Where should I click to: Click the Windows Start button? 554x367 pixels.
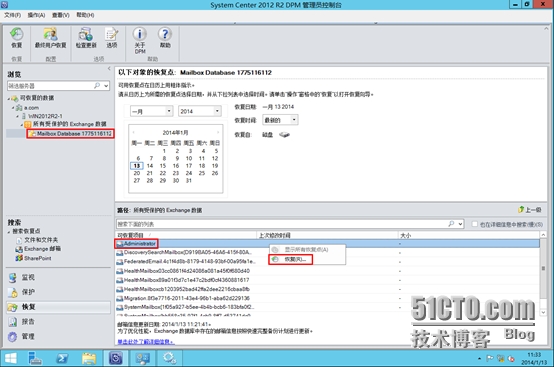tap(10, 358)
